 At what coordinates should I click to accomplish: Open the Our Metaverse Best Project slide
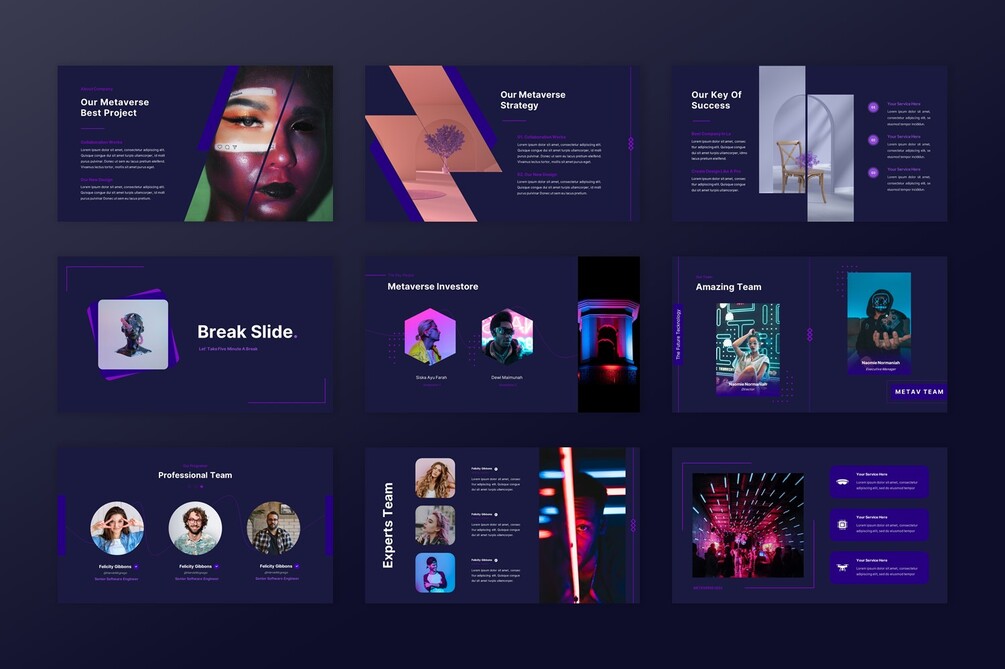click(195, 144)
